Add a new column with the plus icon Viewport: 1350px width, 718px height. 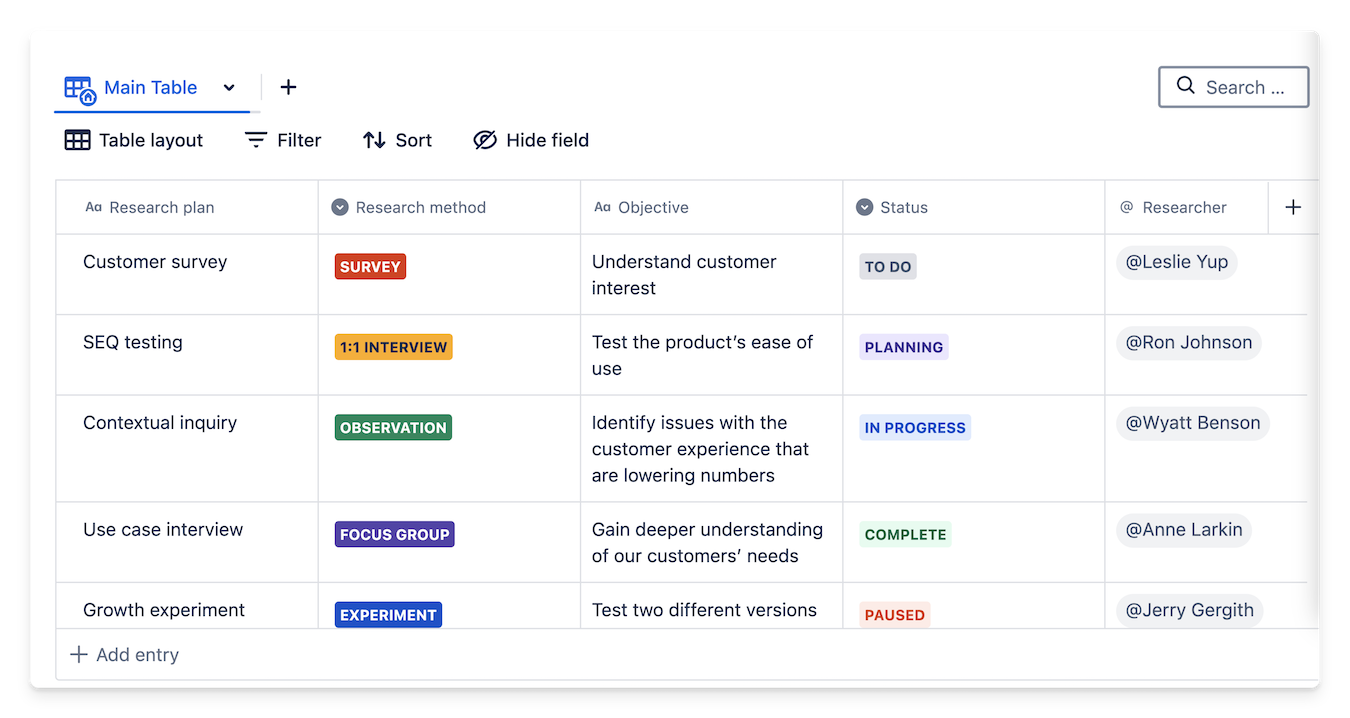click(x=1293, y=207)
